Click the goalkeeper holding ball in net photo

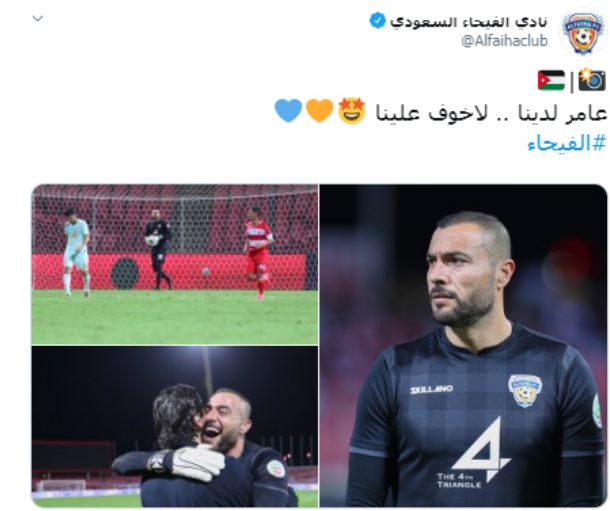158,249
